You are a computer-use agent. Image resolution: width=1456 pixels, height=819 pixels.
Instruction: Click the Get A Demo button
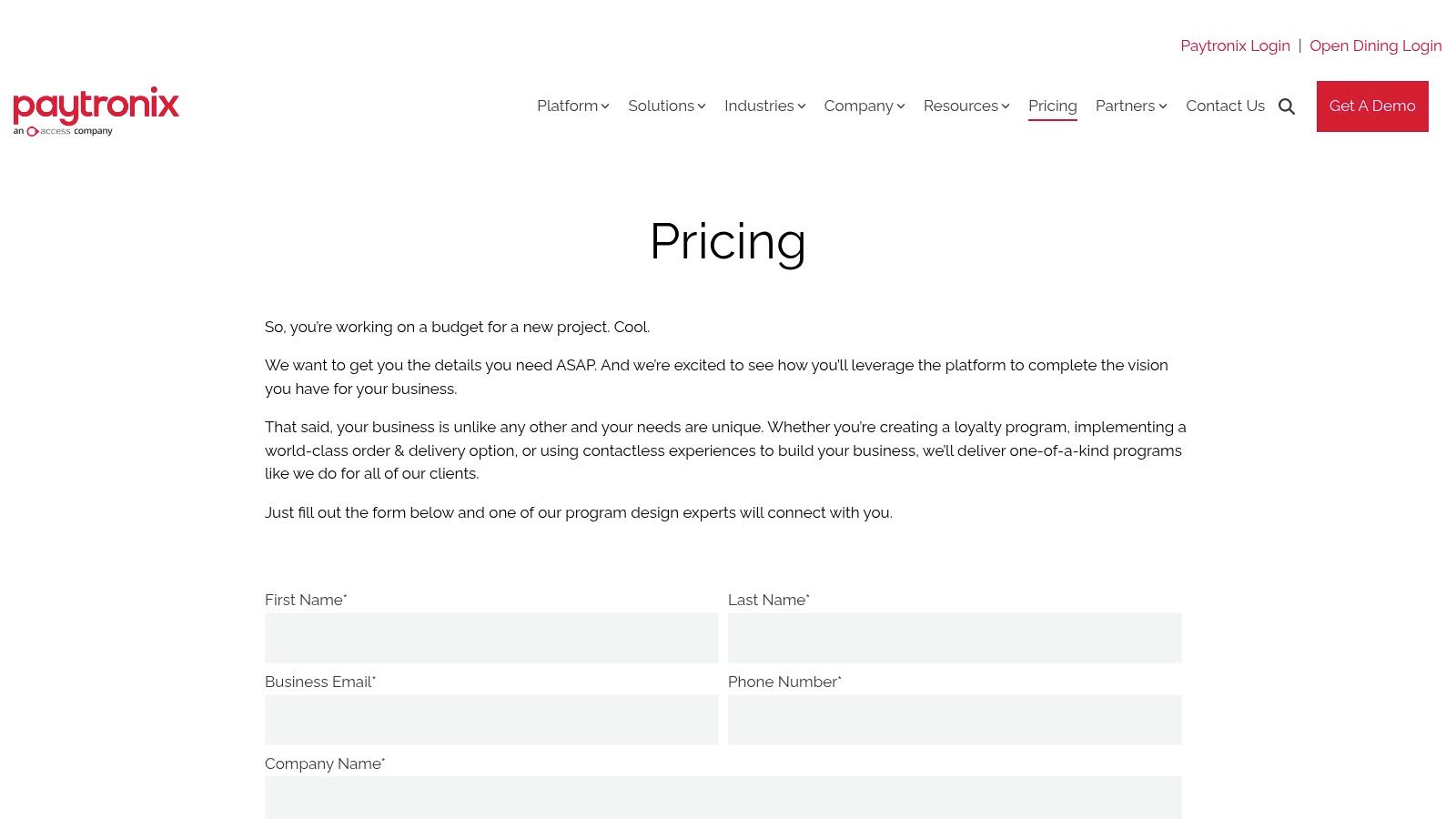(1372, 106)
